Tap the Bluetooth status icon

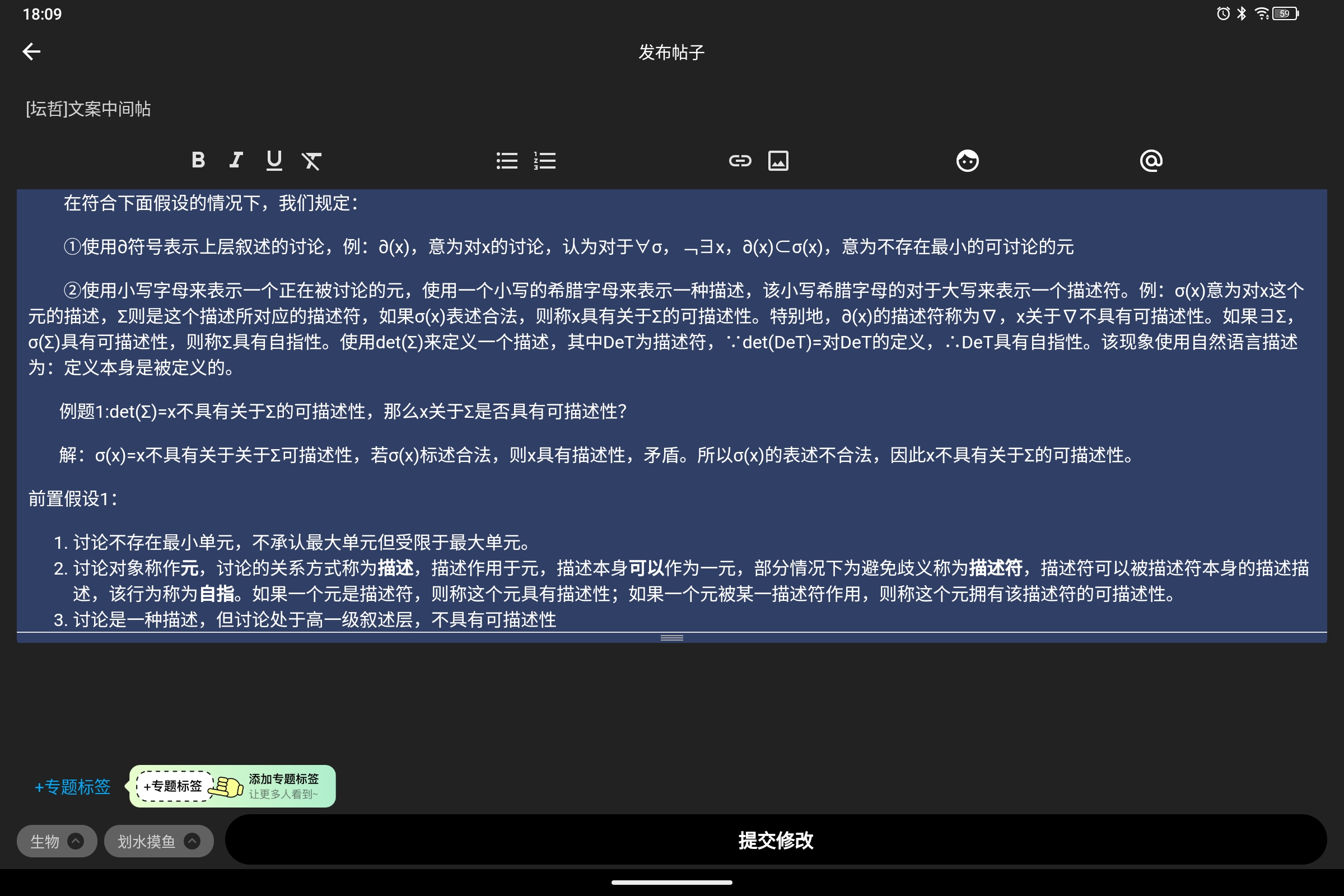click(x=1242, y=13)
